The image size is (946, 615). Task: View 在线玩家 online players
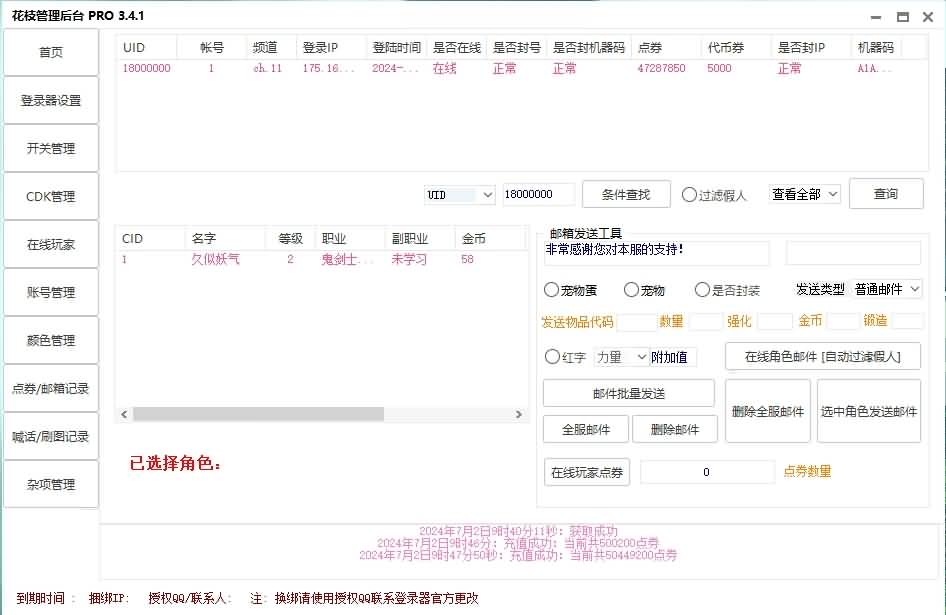(x=50, y=244)
